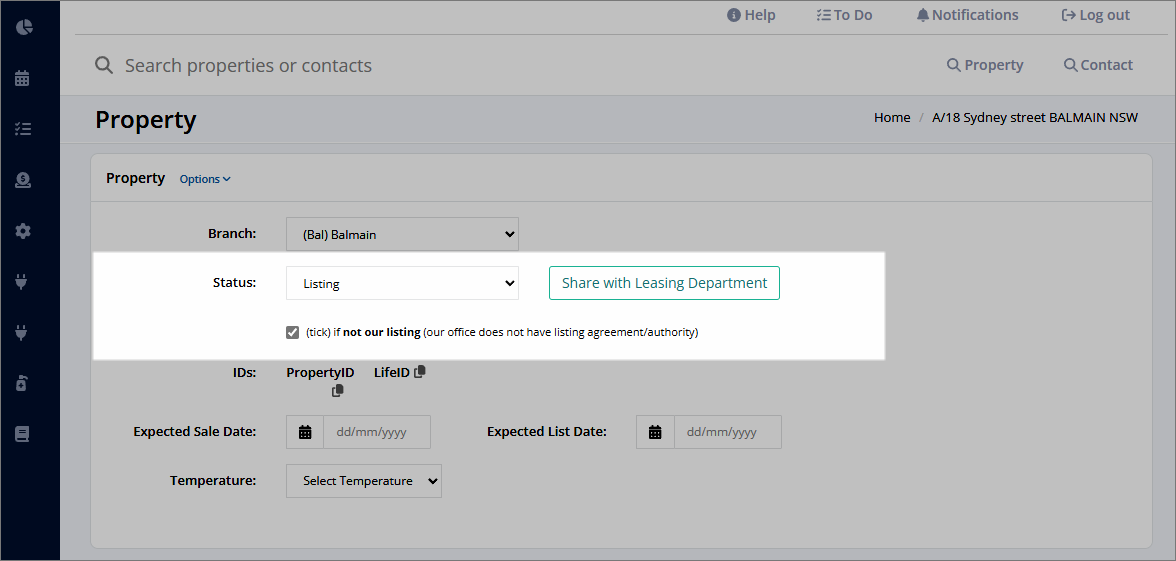
Task: Open the To Do menu item
Action: coord(844,15)
